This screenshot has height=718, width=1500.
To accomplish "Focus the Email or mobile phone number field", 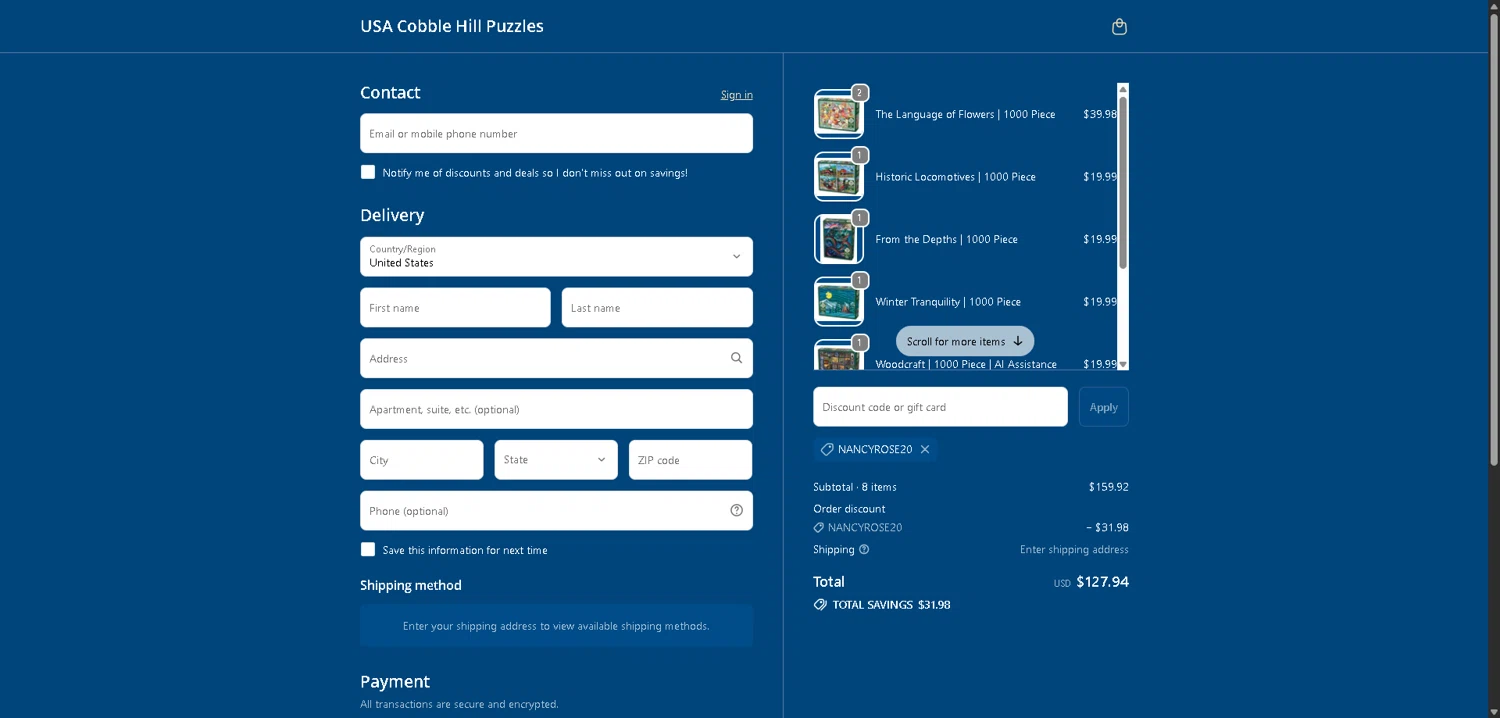I will coord(556,133).
